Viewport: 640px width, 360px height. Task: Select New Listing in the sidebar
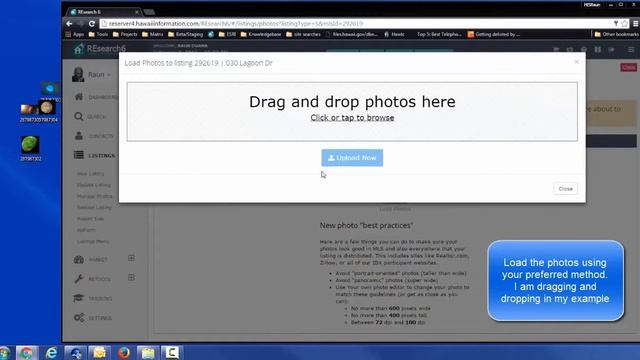point(90,173)
